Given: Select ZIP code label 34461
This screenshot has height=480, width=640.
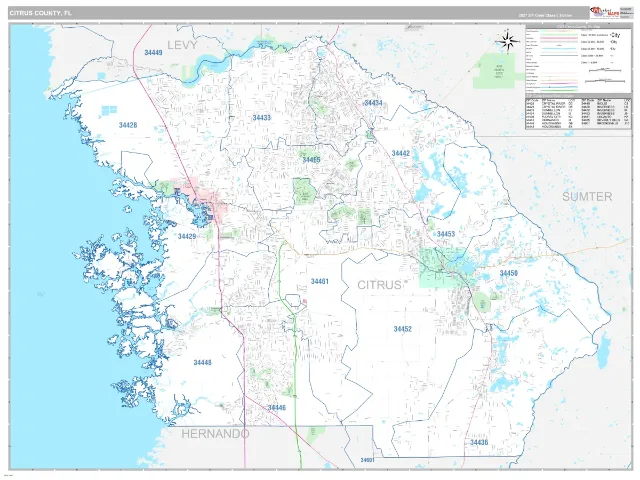Looking at the screenshot, I should pos(320,282).
